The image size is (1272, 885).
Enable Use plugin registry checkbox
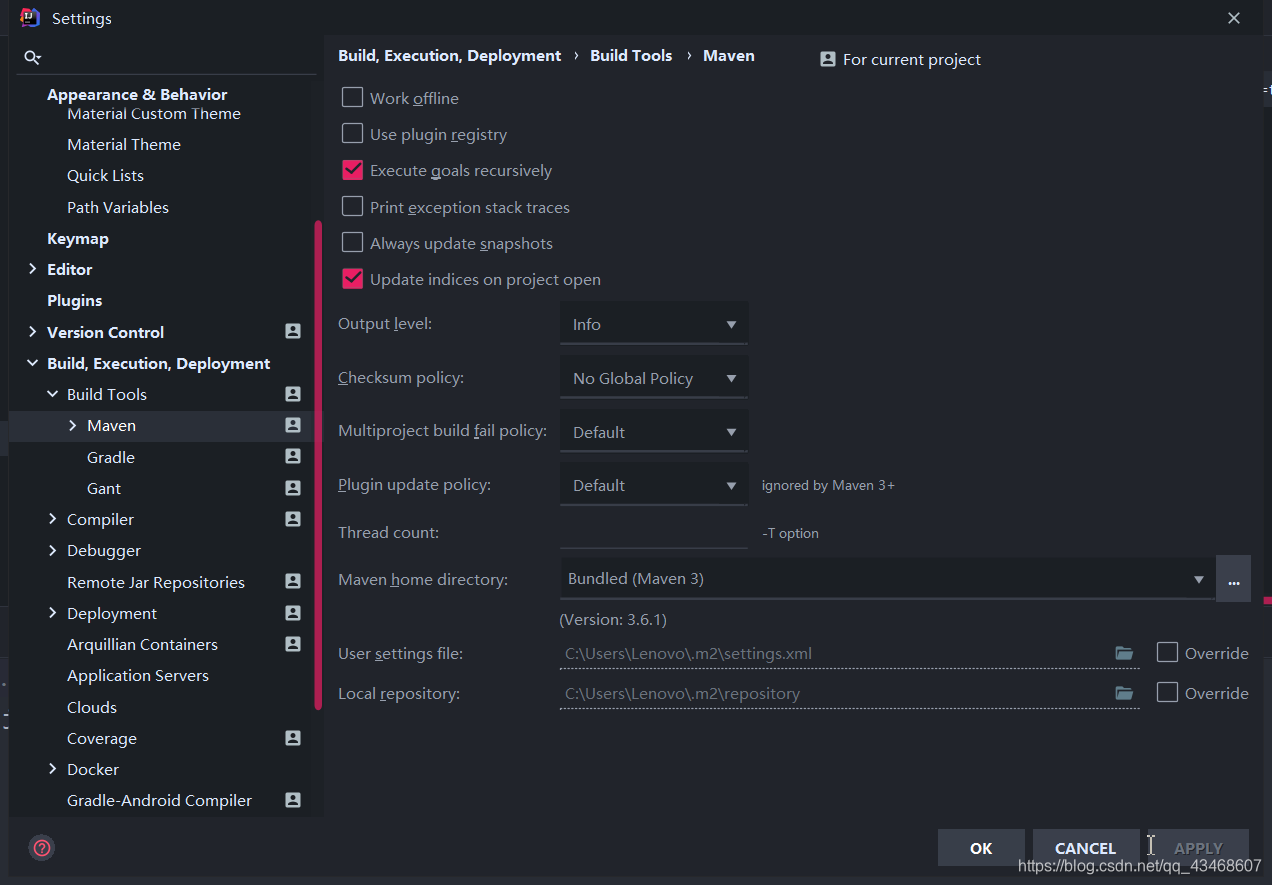tap(352, 133)
